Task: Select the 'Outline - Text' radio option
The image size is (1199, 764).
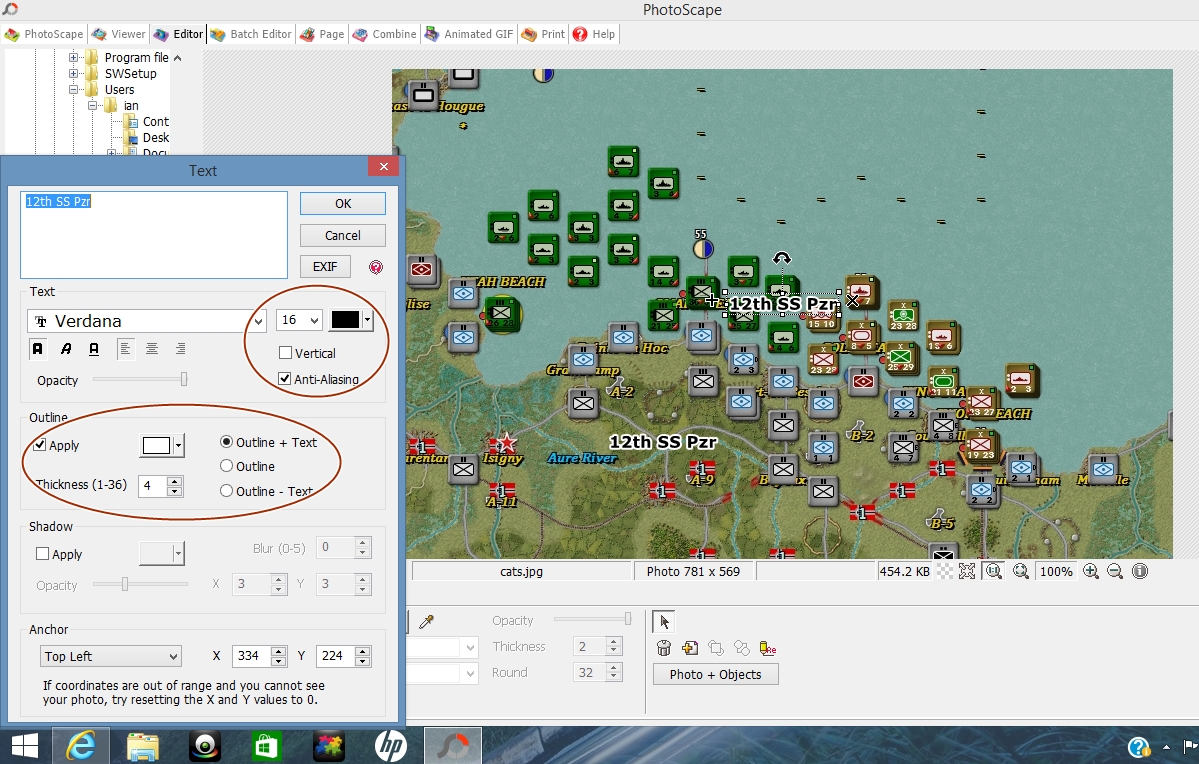Action: click(x=226, y=491)
